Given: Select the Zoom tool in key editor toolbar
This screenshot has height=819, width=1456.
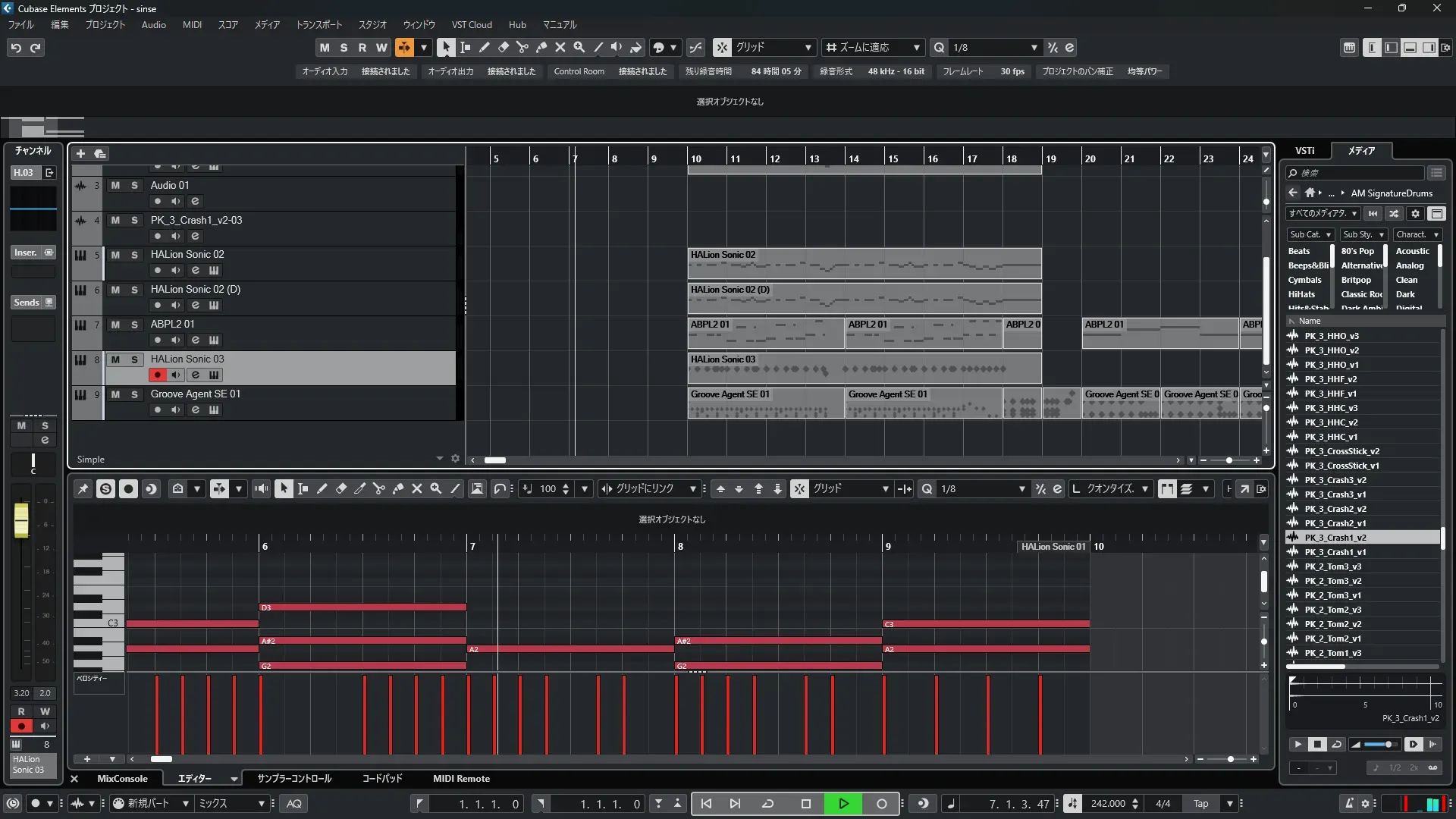Looking at the screenshot, I should (x=436, y=489).
